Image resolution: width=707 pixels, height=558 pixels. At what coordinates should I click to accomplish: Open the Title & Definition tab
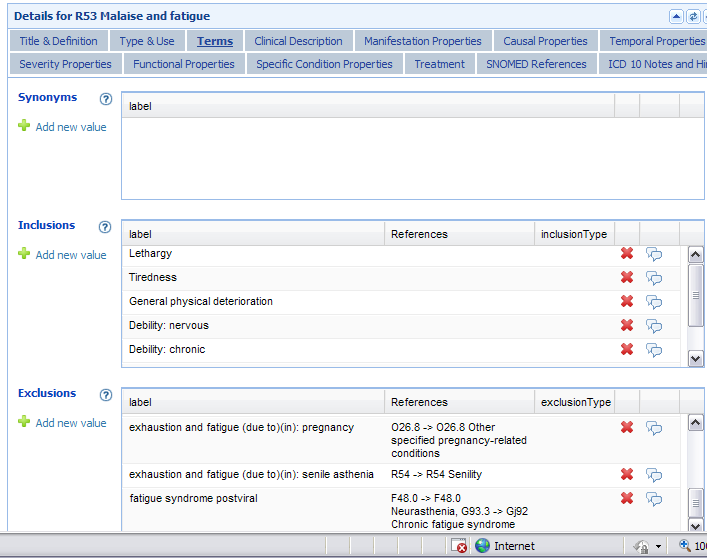click(59, 41)
